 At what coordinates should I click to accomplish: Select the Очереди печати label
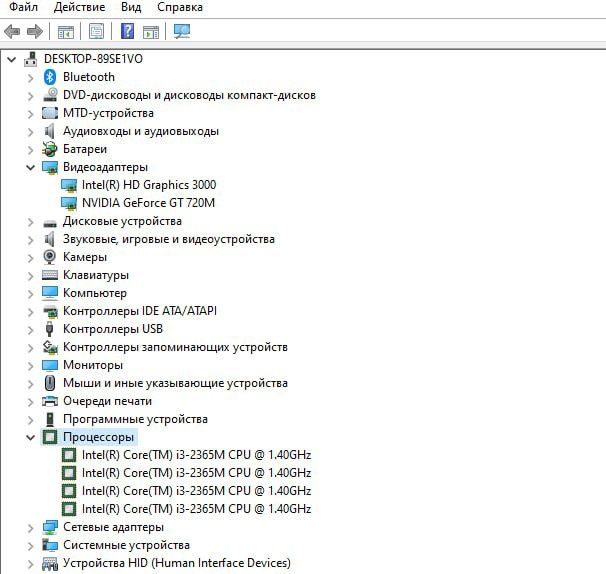(107, 401)
